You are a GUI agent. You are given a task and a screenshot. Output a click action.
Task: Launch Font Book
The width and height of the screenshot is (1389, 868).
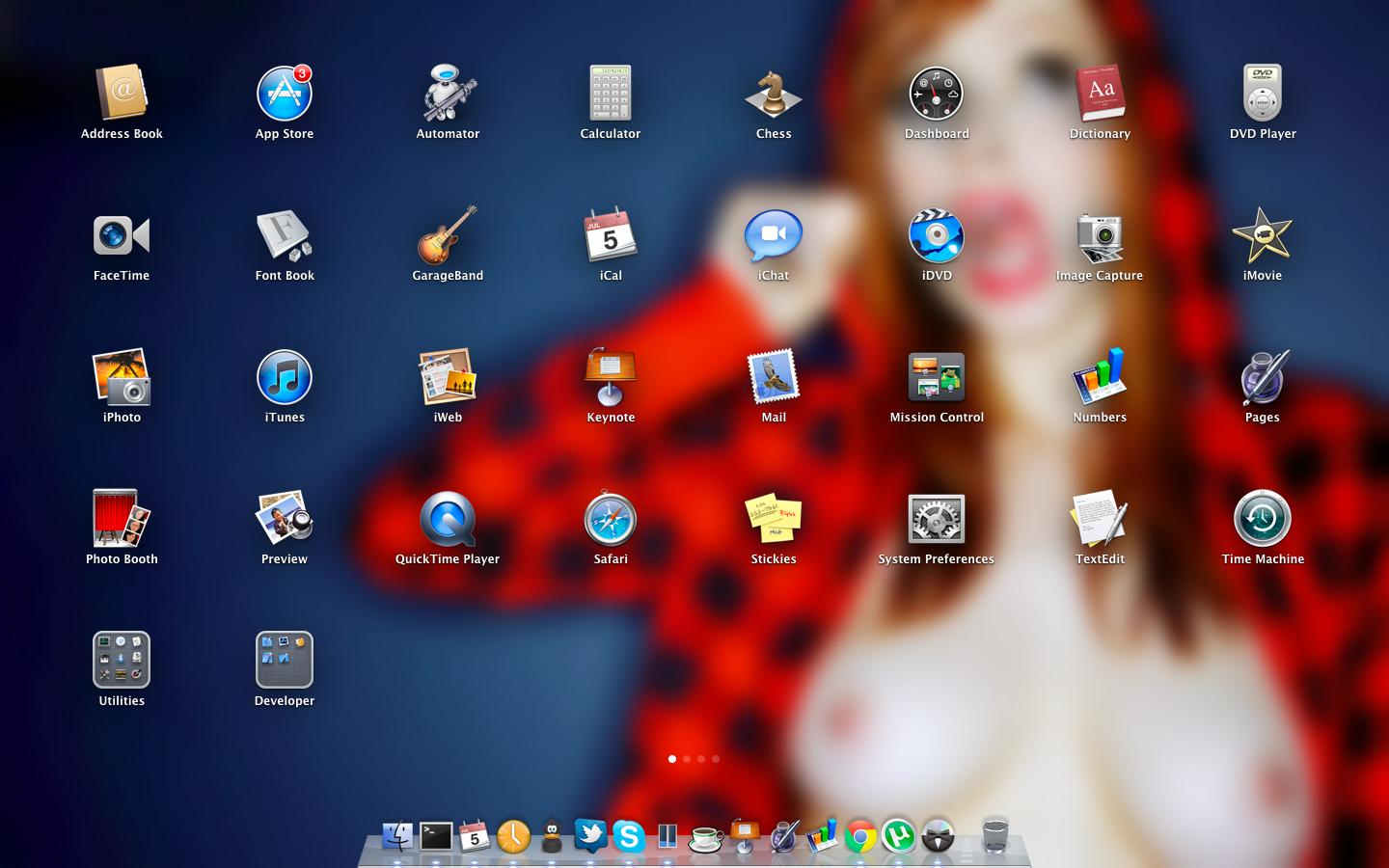pyautogui.click(x=285, y=235)
